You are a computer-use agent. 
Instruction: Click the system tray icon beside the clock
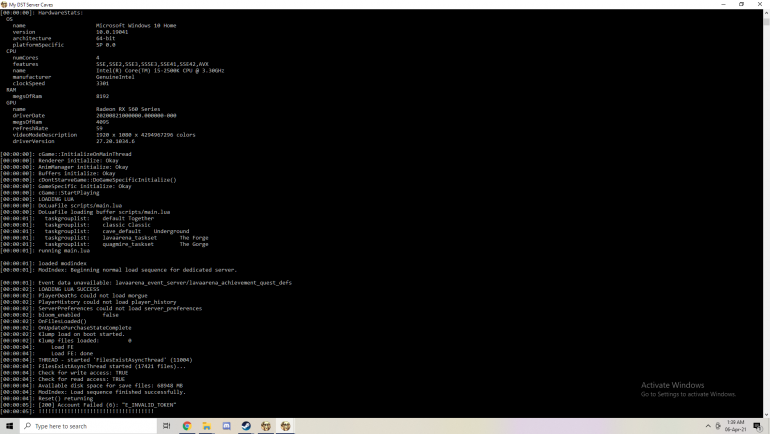click(x=718, y=426)
